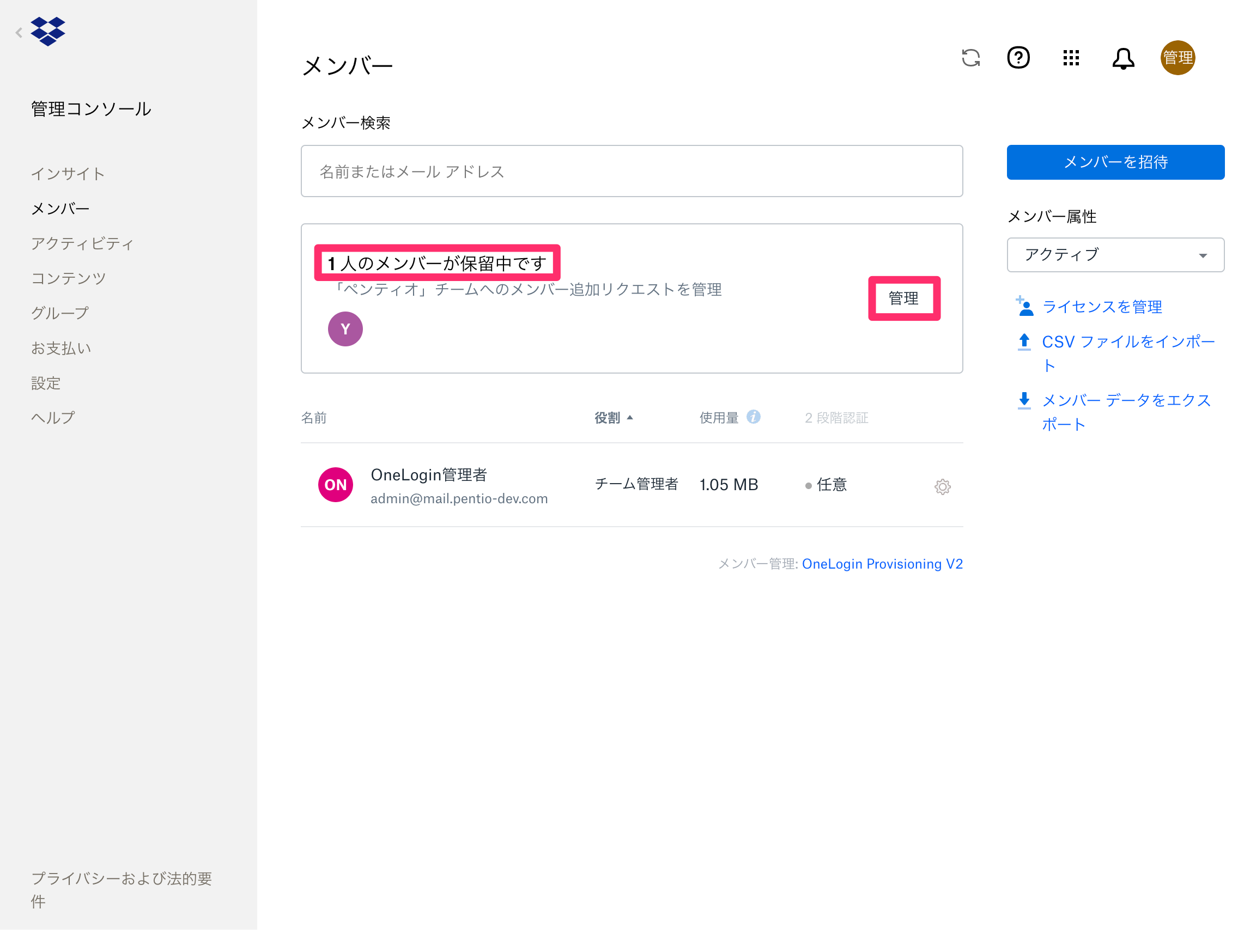
Task: Click CSV ファイルをインポート link
Action: (x=1128, y=353)
